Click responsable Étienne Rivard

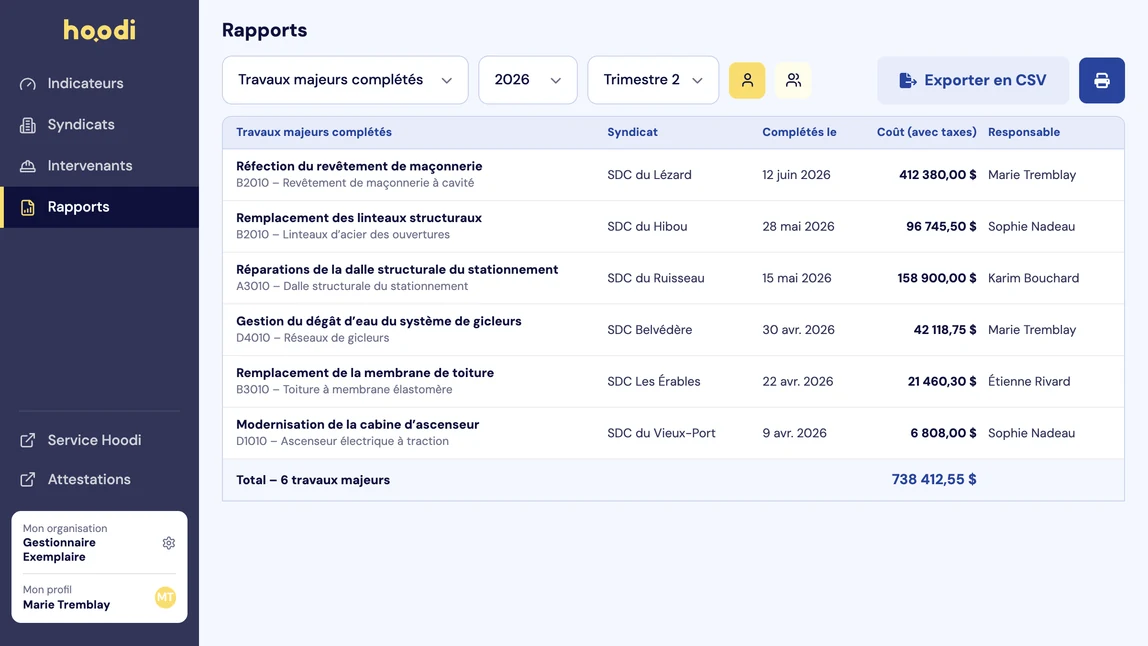[1029, 382]
